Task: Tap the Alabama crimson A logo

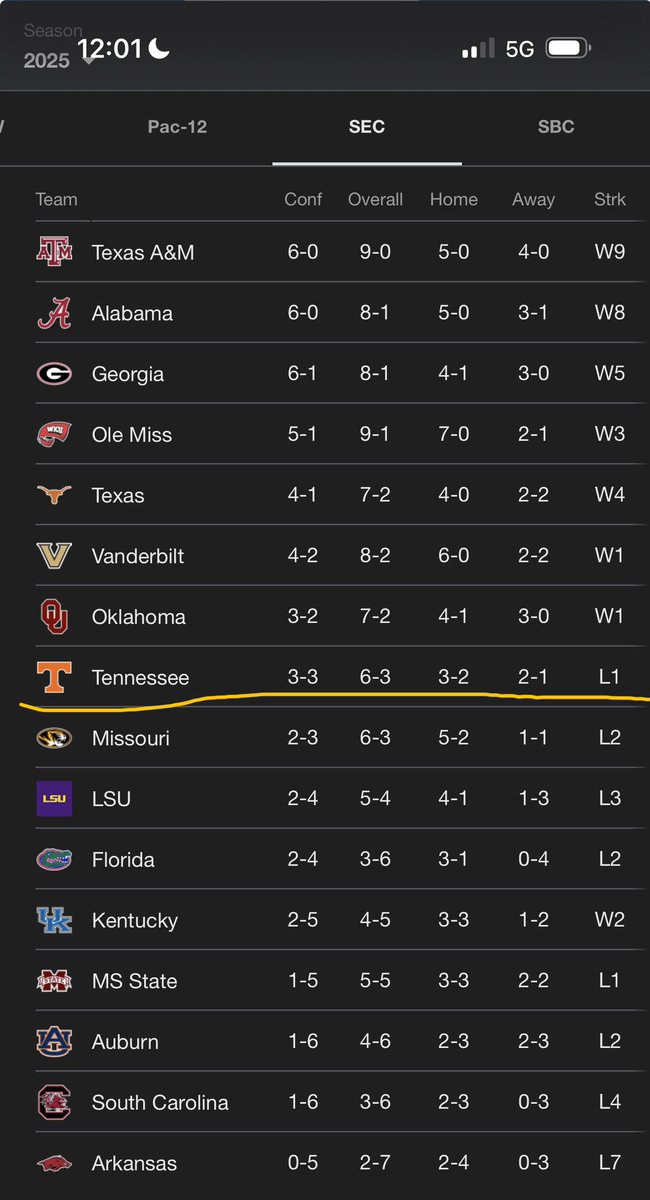Action: tap(54, 313)
